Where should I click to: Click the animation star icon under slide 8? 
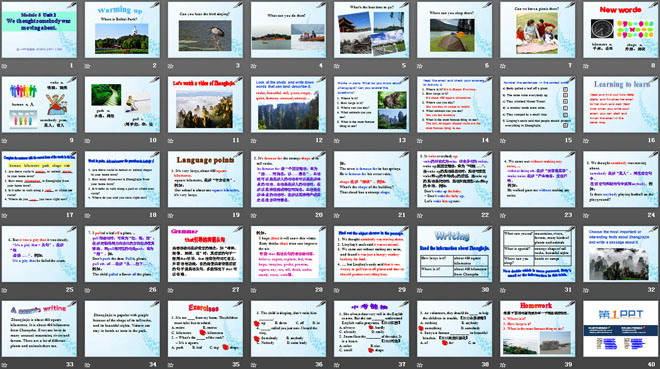586,66
